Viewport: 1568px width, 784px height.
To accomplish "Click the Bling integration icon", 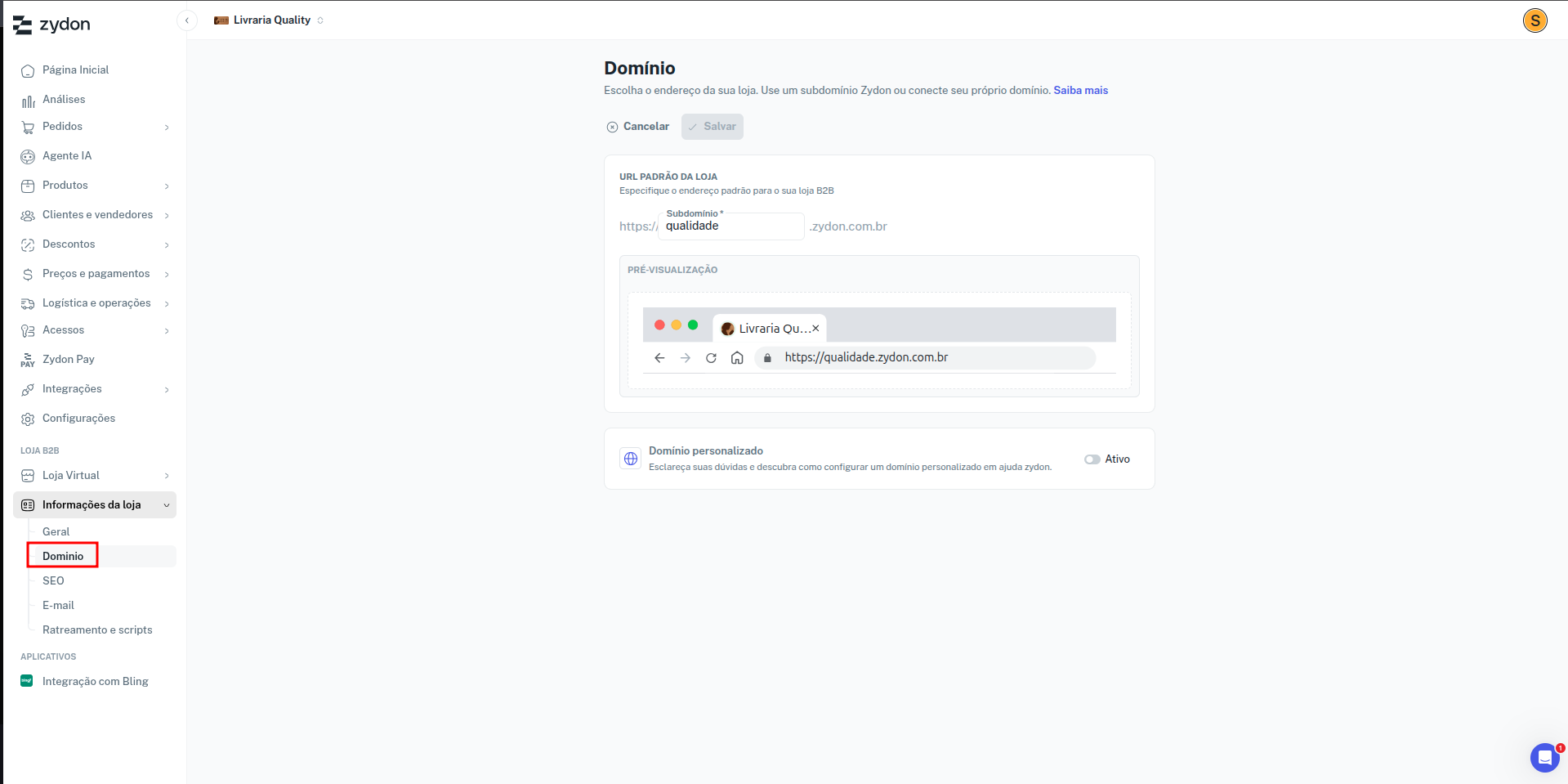I will [x=27, y=681].
